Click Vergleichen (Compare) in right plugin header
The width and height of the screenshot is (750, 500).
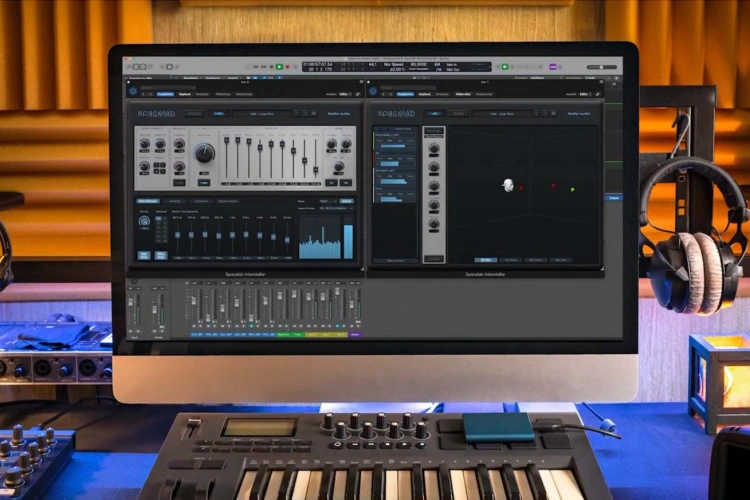(405, 94)
